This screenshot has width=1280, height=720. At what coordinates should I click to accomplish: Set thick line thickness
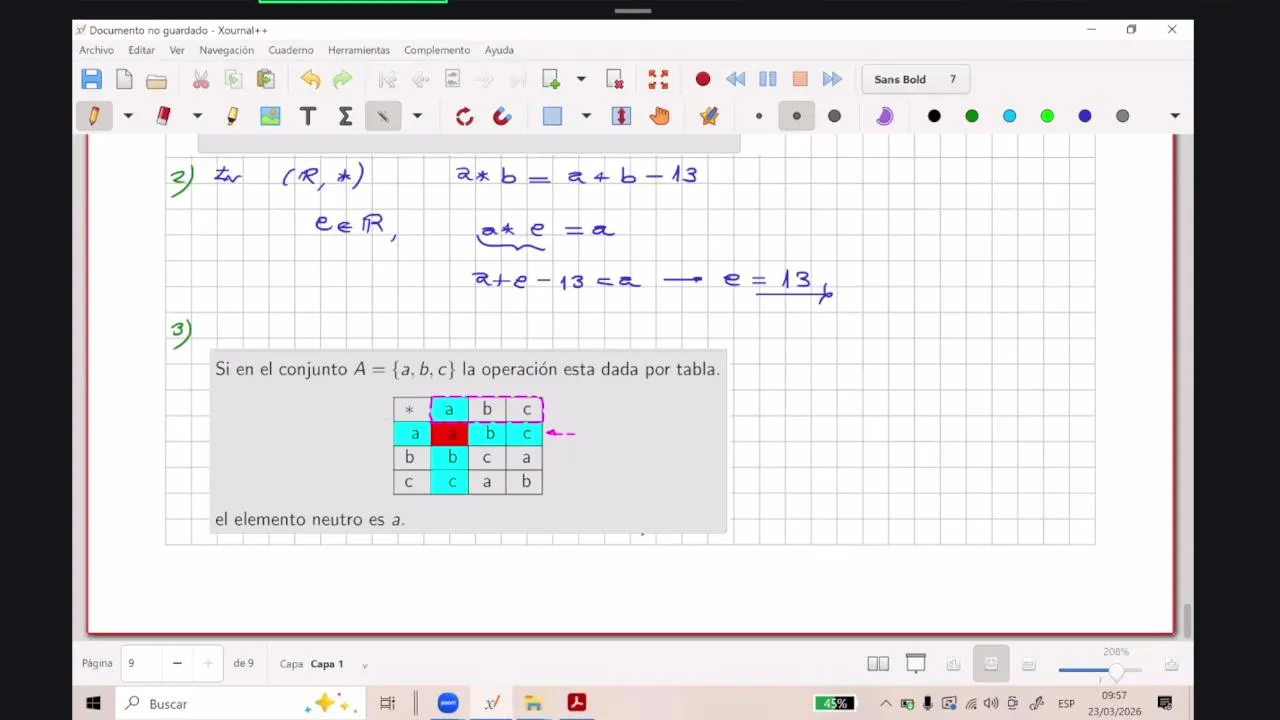pyautogui.click(x=834, y=116)
